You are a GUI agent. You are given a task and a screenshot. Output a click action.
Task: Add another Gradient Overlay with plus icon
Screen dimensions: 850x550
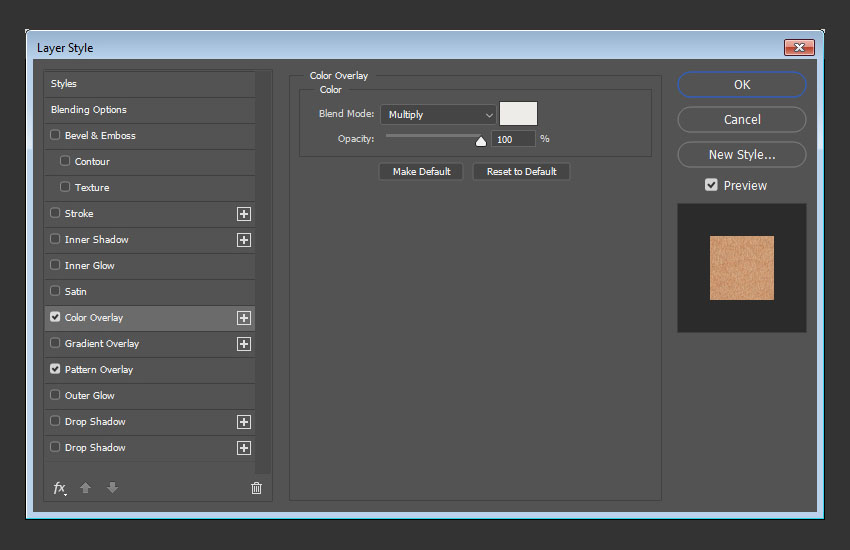coord(244,344)
